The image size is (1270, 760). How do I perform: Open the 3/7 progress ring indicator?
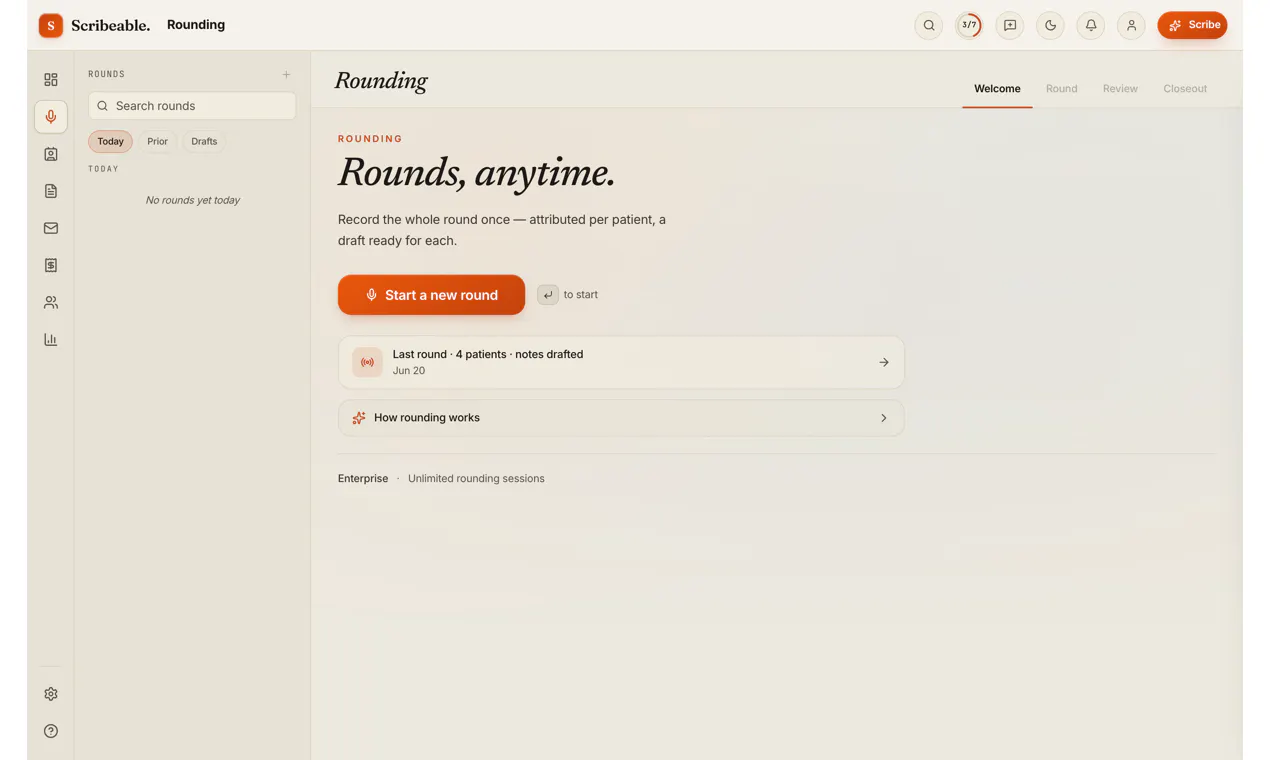tap(969, 25)
